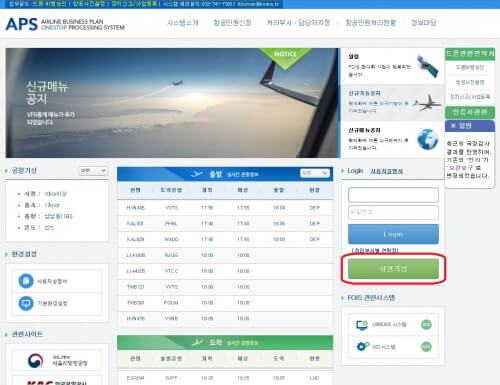Open the underlined link next to Login
Image resolution: width=500 pixels, height=385 pixels.
point(387,171)
